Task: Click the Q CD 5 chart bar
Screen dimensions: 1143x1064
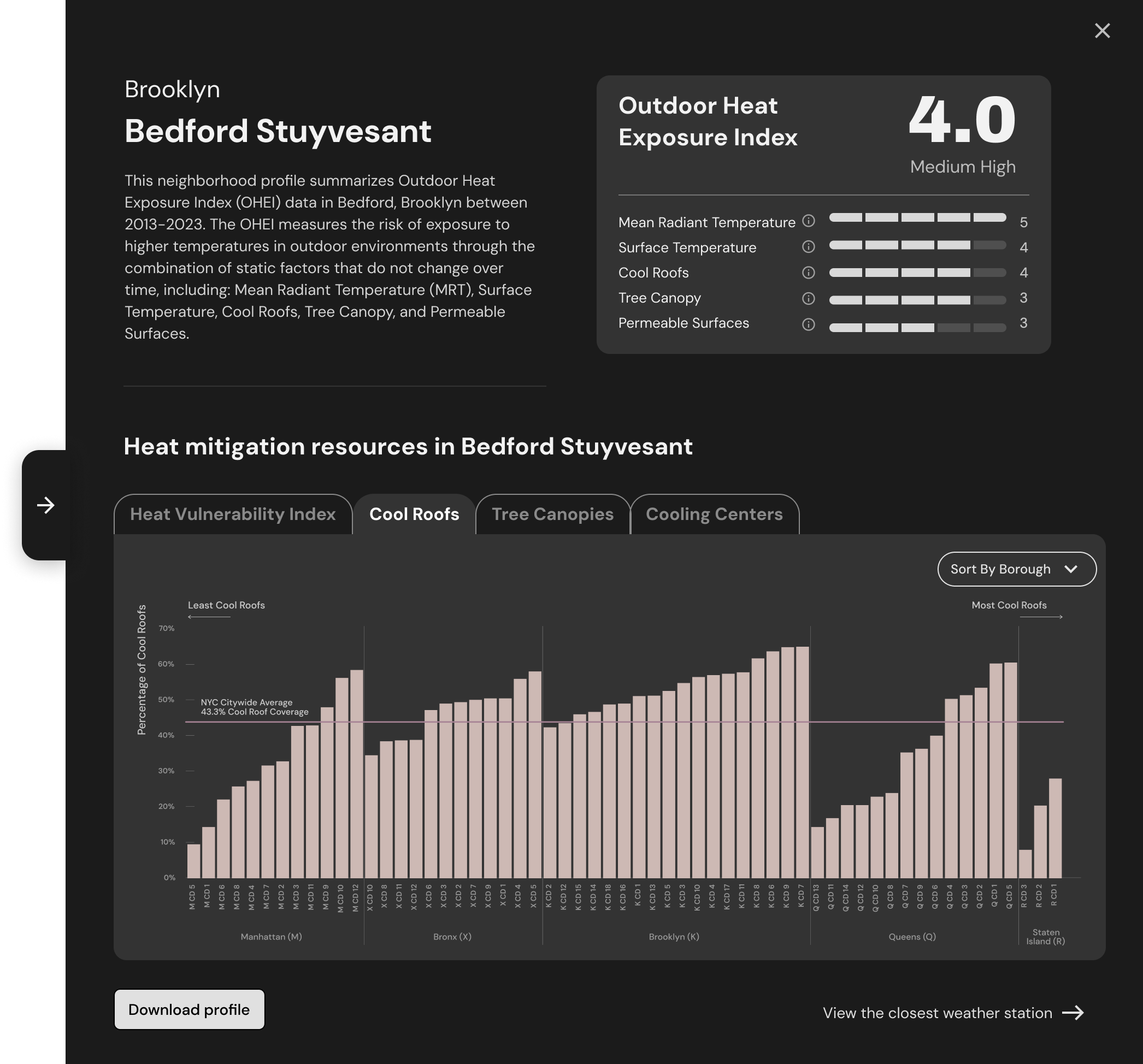Action: (x=1011, y=770)
